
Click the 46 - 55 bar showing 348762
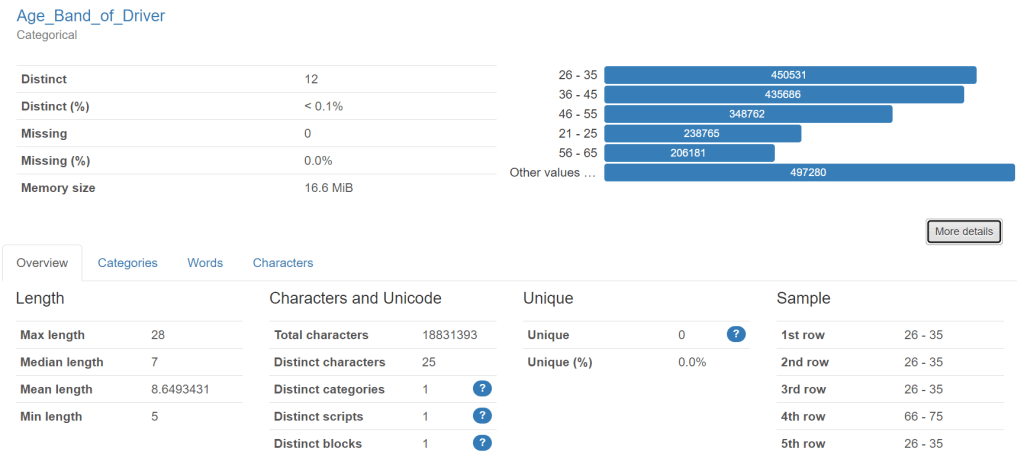747,114
